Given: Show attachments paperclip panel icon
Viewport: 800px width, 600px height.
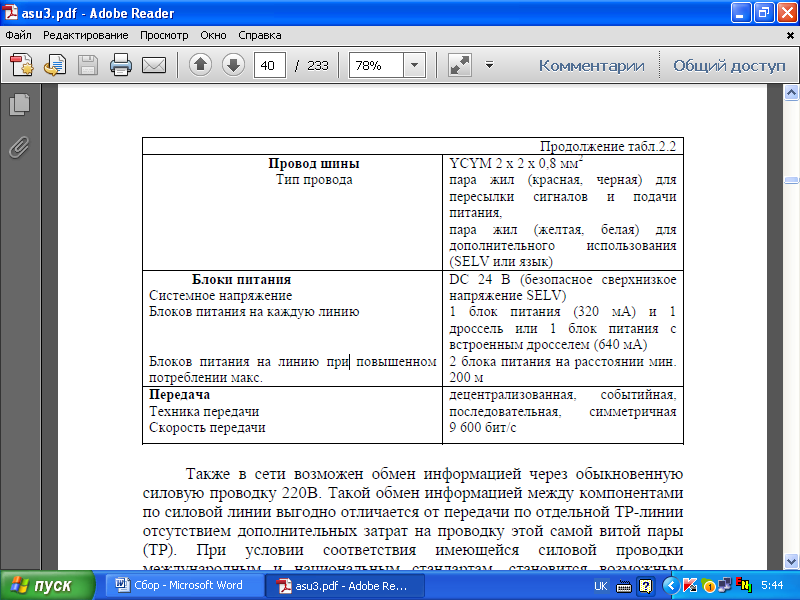Looking at the screenshot, I should pos(19,148).
